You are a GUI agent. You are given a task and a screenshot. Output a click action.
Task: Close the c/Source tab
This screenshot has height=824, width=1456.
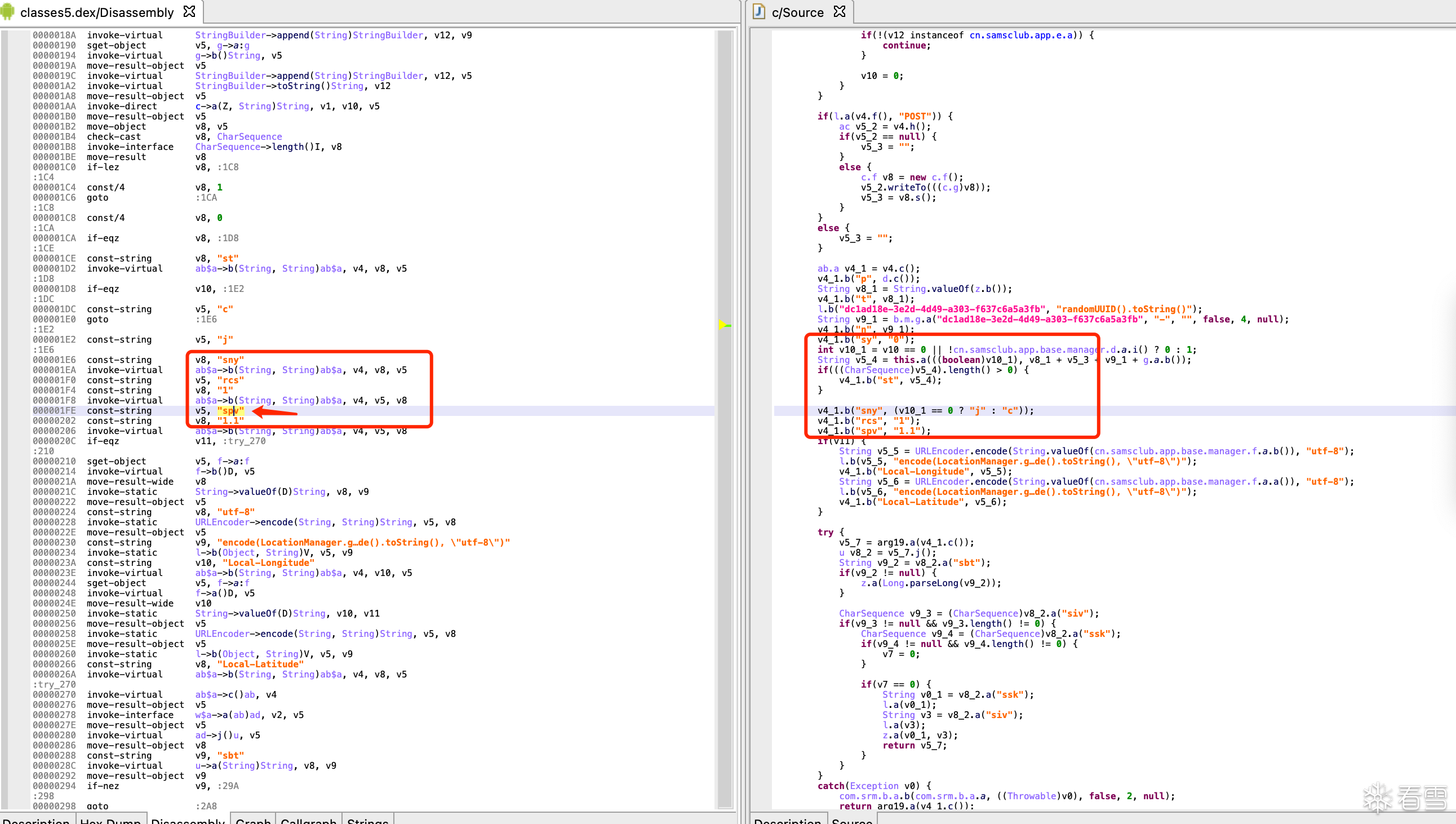840,11
